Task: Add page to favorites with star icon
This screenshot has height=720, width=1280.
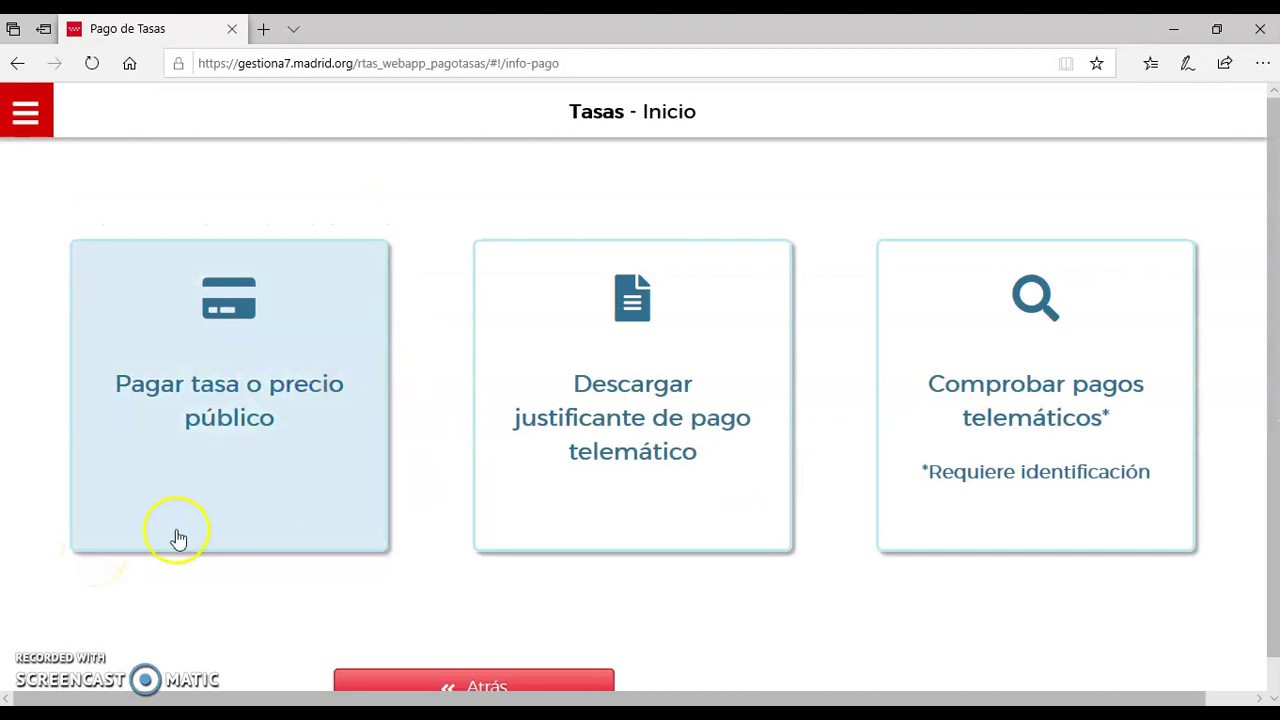Action: click(1097, 63)
